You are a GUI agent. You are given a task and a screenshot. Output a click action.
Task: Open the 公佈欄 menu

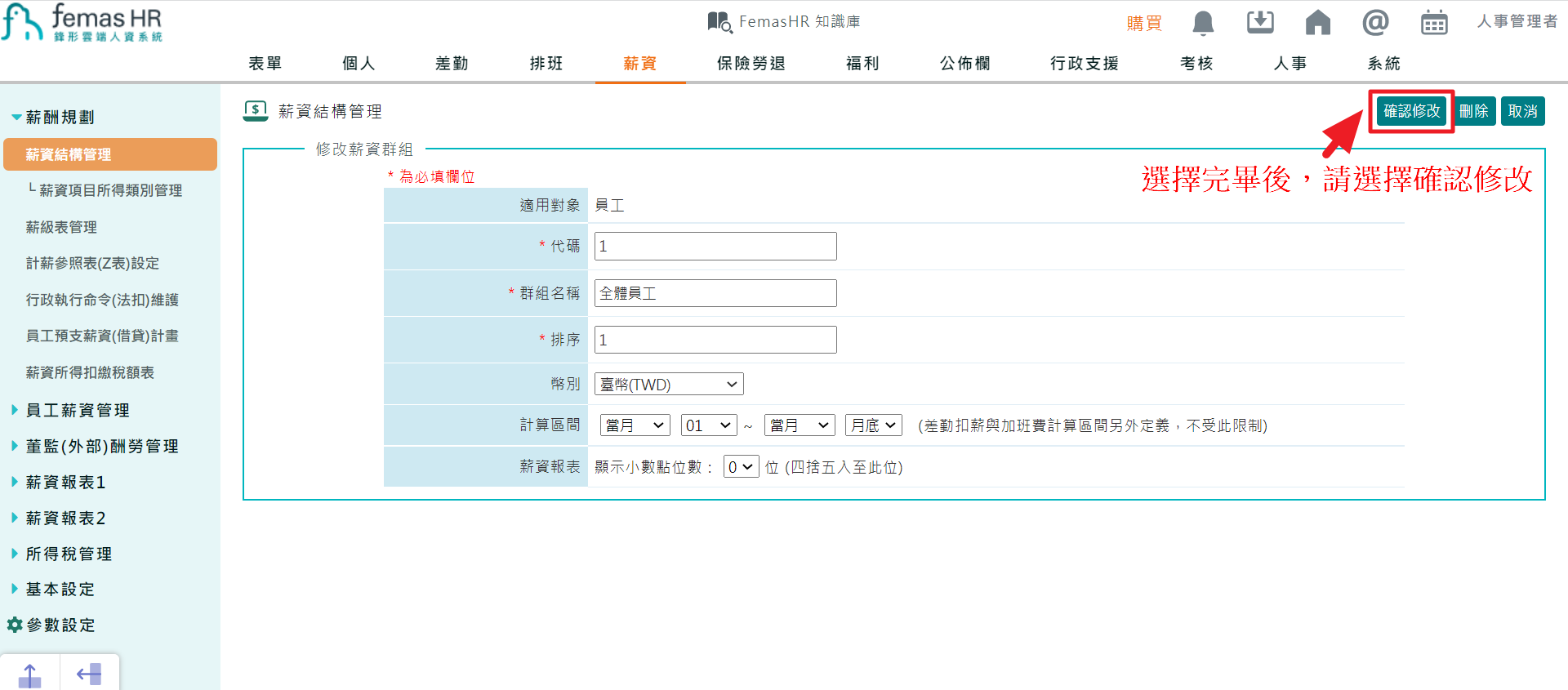click(x=965, y=64)
